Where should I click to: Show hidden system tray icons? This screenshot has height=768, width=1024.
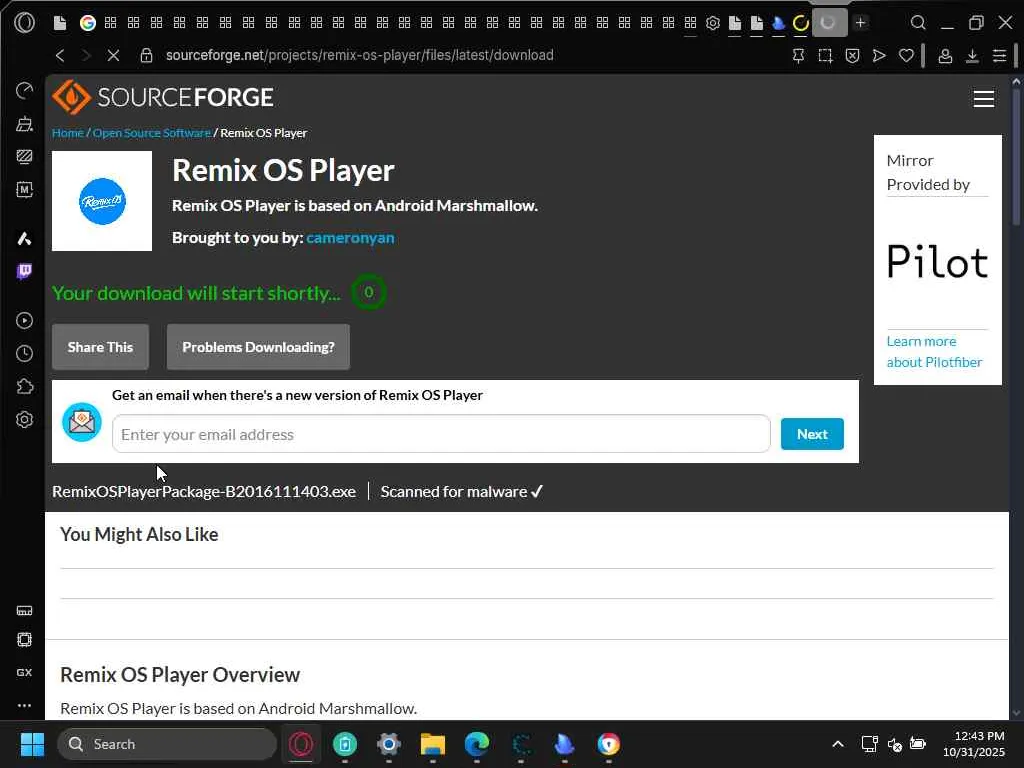coord(838,744)
